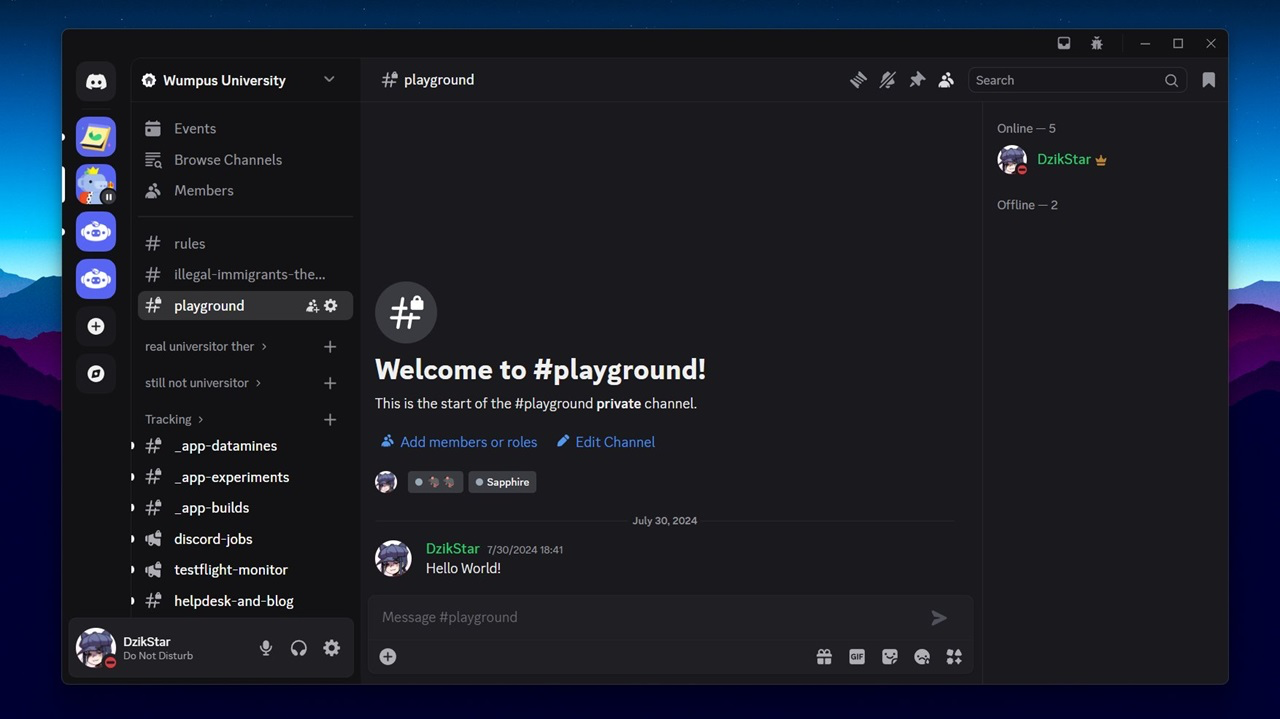Open testflight-monitor channel
Image resolution: width=1280 pixels, height=719 pixels.
[x=245, y=570]
